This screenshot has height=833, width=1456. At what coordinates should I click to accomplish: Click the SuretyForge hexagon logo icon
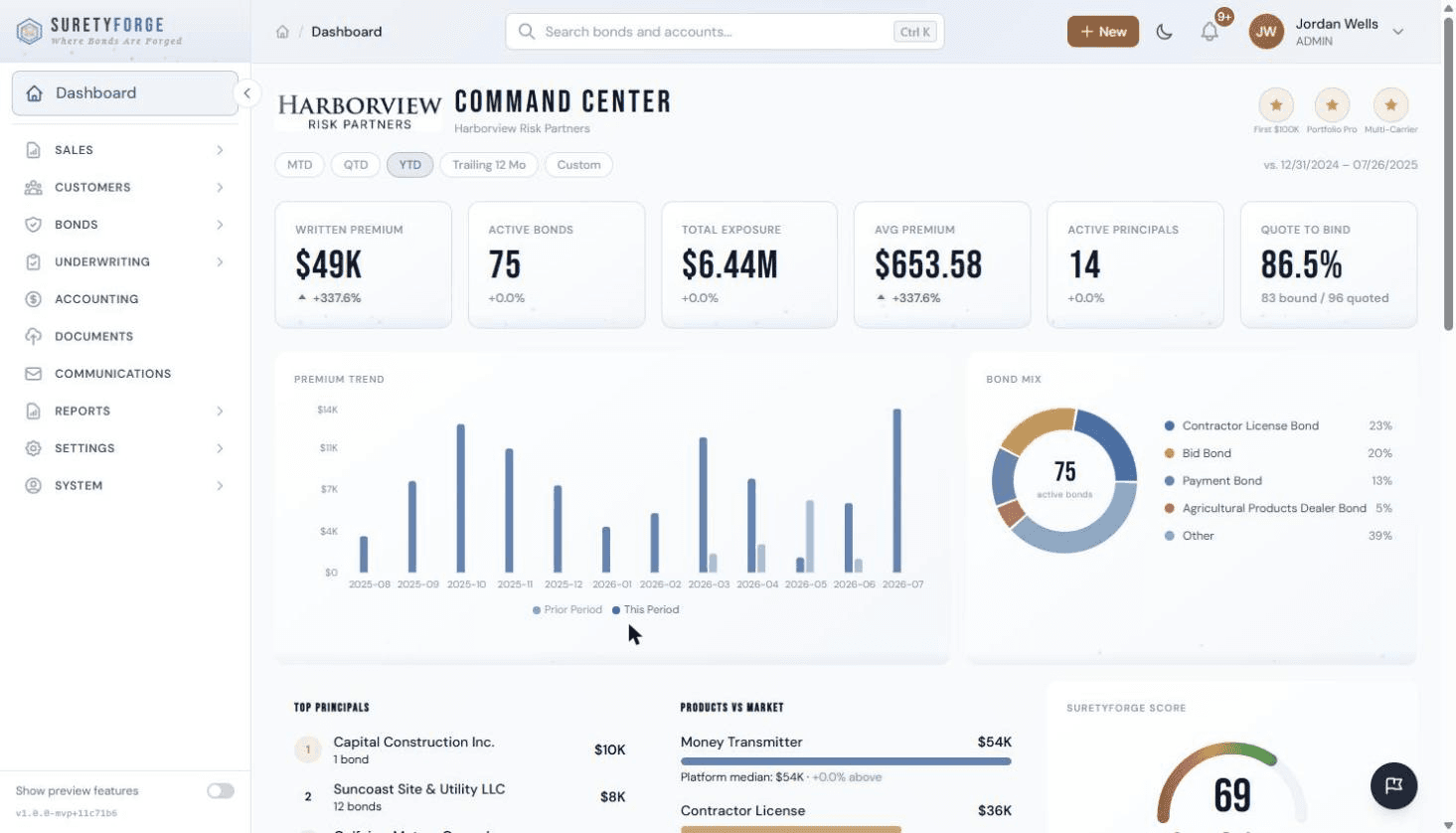click(30, 32)
